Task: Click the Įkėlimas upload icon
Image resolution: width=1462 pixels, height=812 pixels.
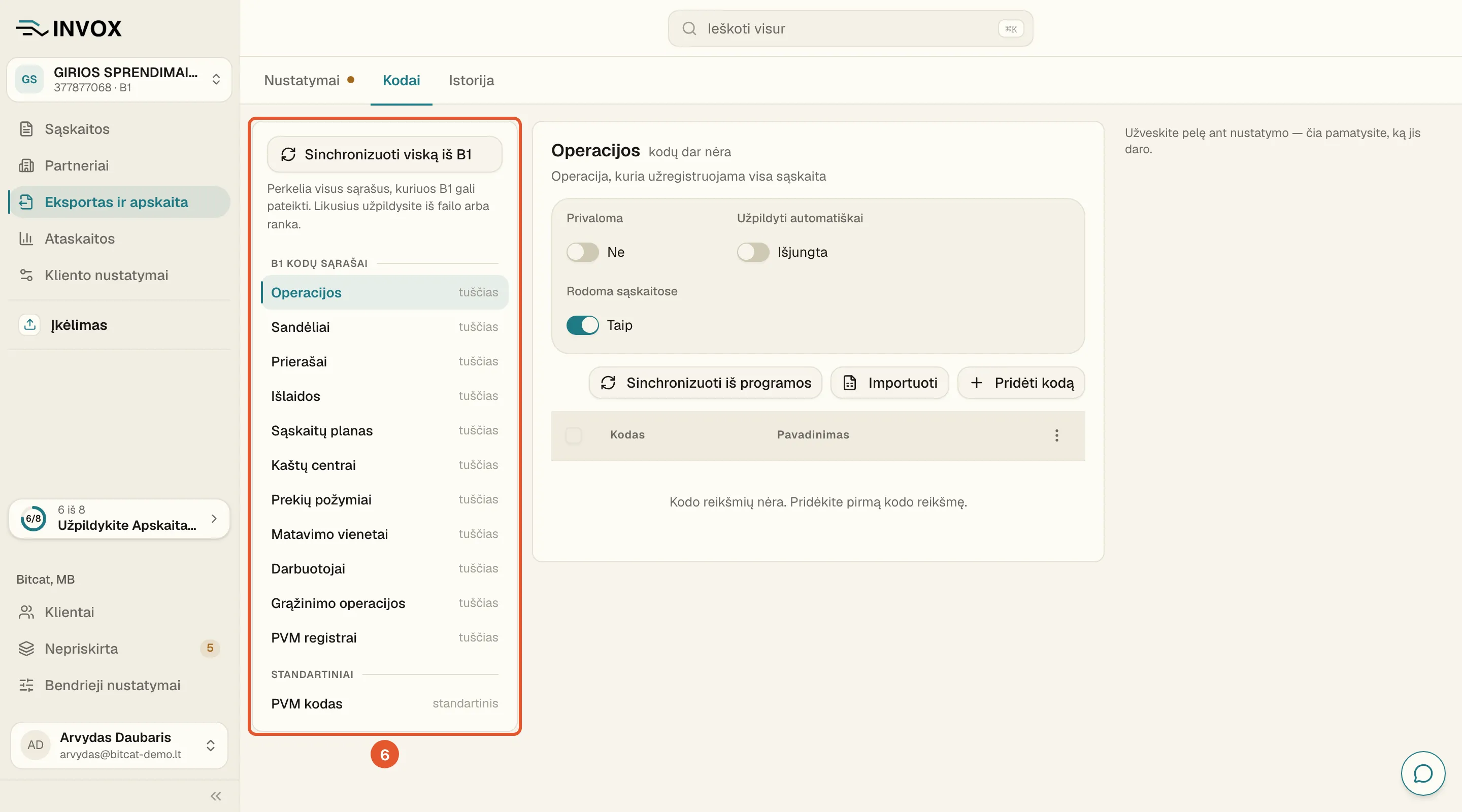Action: pos(30,325)
